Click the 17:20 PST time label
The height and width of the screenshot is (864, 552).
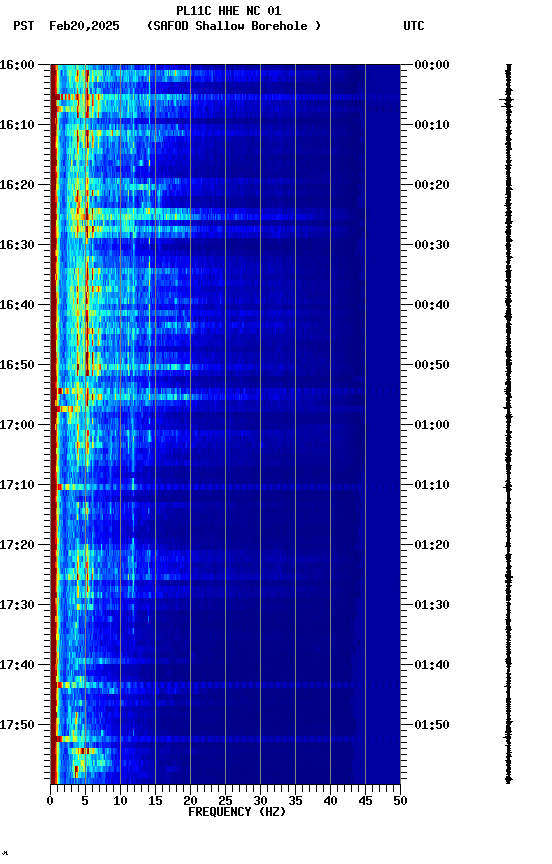17,545
